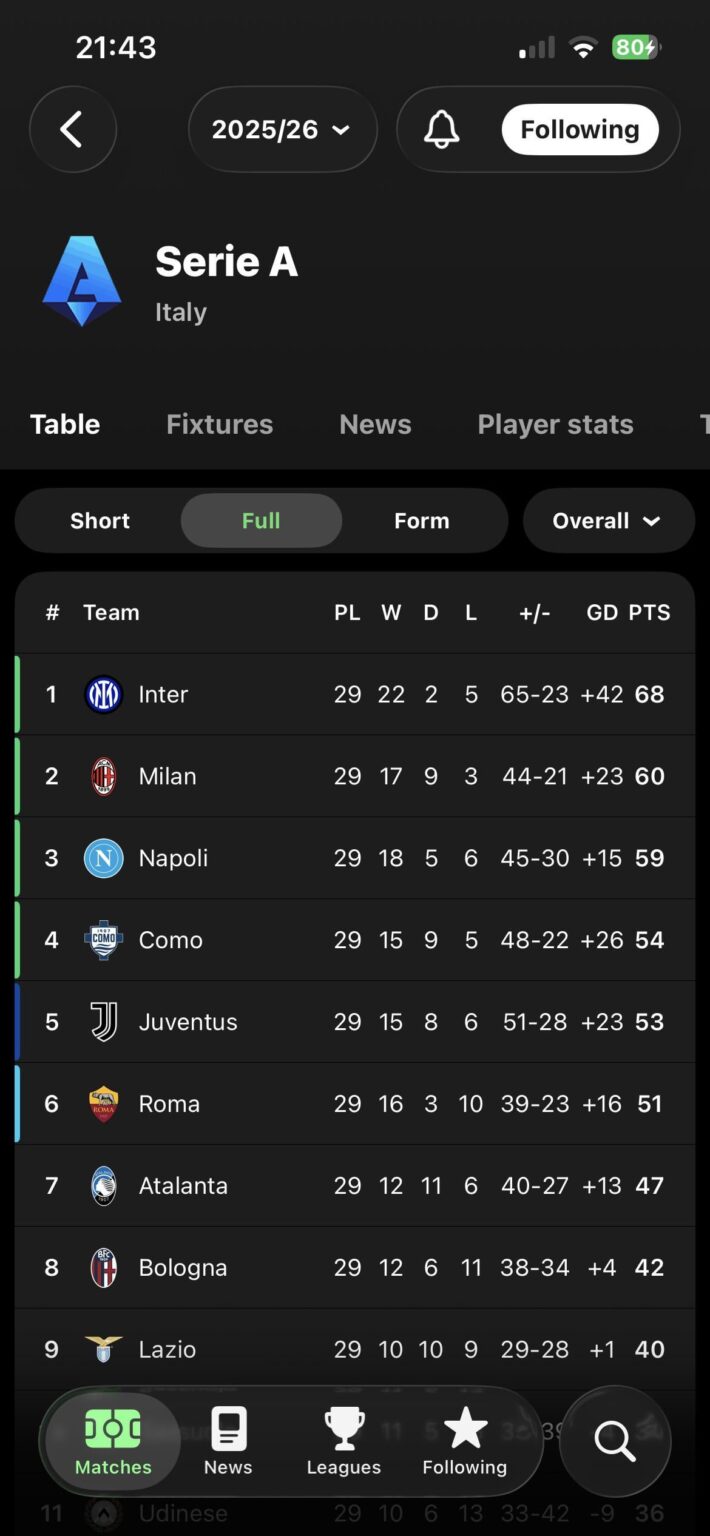Select the Matches icon in bottom bar
This screenshot has height=1536, width=710.
[112, 1440]
